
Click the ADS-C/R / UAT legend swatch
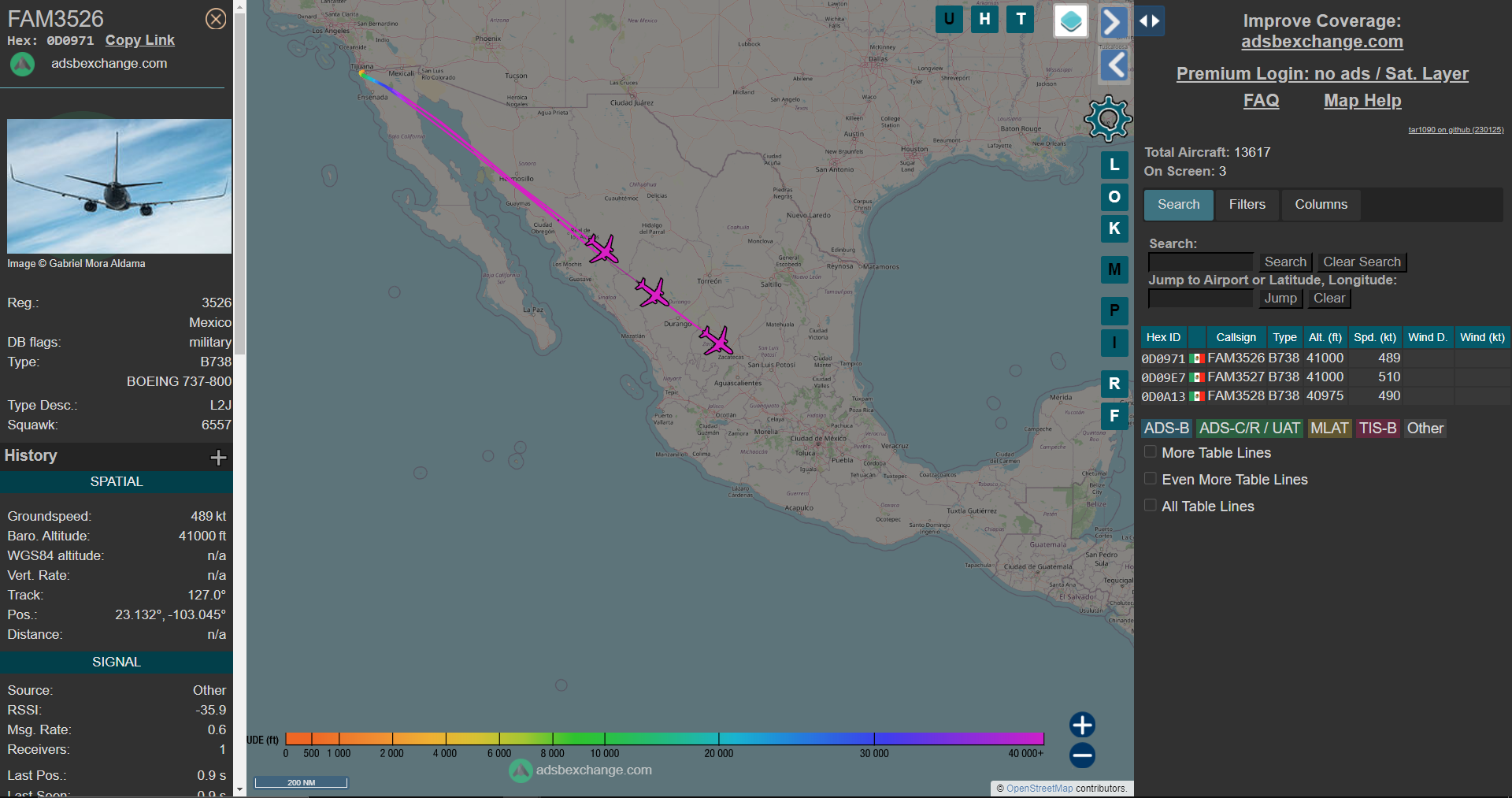coord(1250,429)
